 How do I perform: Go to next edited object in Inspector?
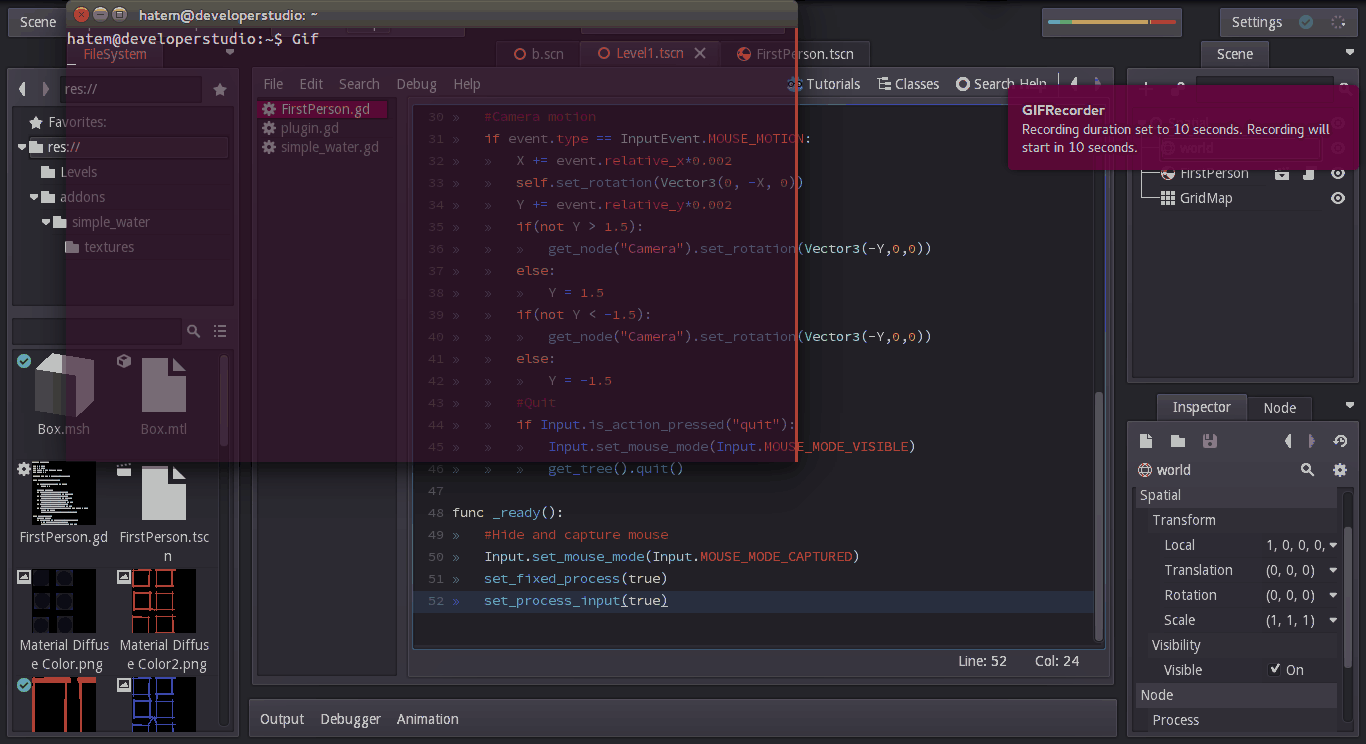coord(1313,441)
